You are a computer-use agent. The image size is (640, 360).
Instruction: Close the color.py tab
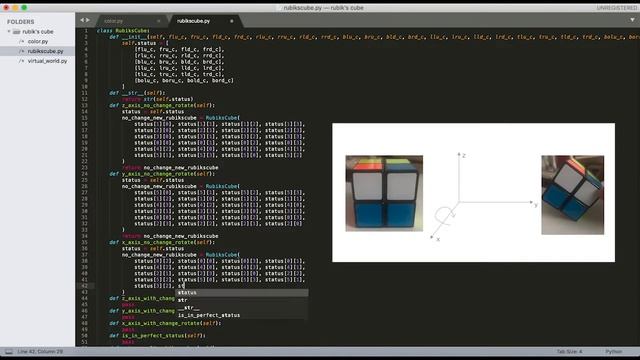click(x=159, y=21)
